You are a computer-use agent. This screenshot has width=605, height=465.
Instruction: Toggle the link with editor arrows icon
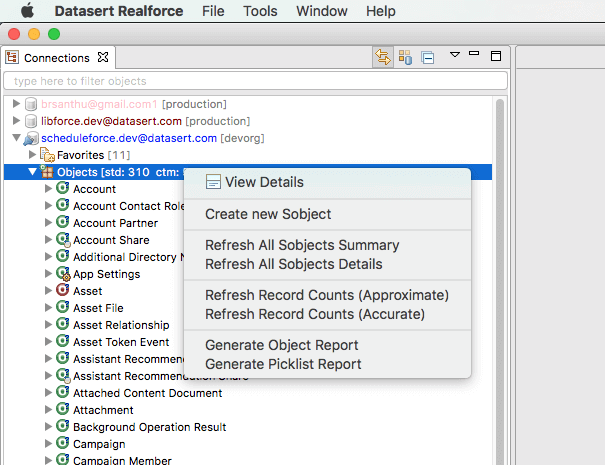pos(383,57)
